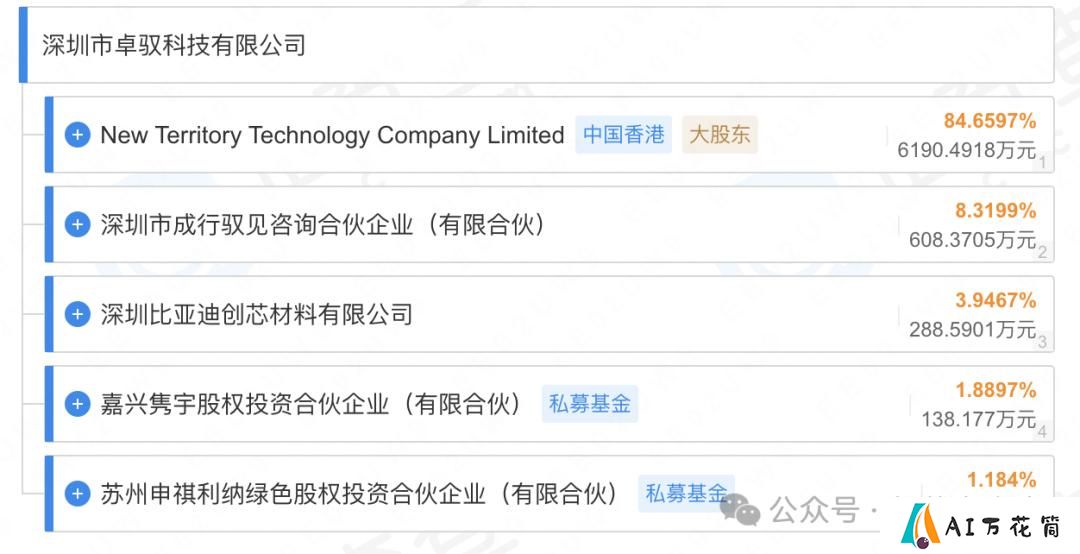Click 私募基金 tag on 嘉兴隽宇 row
This screenshot has width=1080, height=554.
point(590,404)
